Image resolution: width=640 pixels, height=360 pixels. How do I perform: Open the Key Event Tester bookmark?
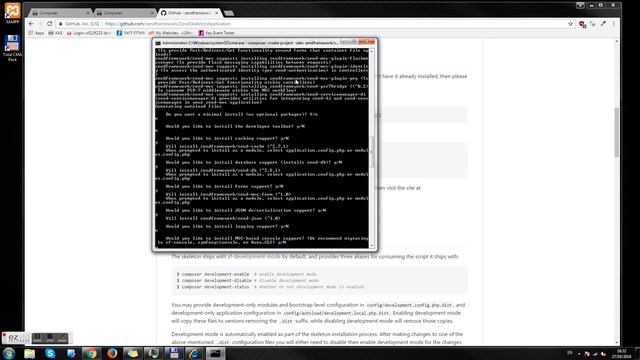[217, 33]
